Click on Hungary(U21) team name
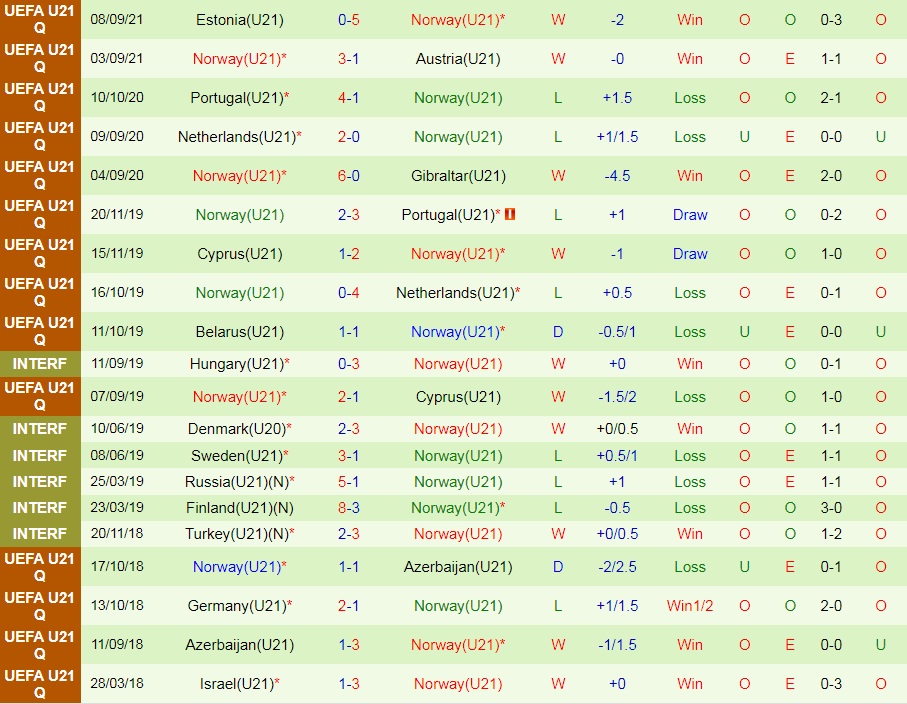 (236, 364)
